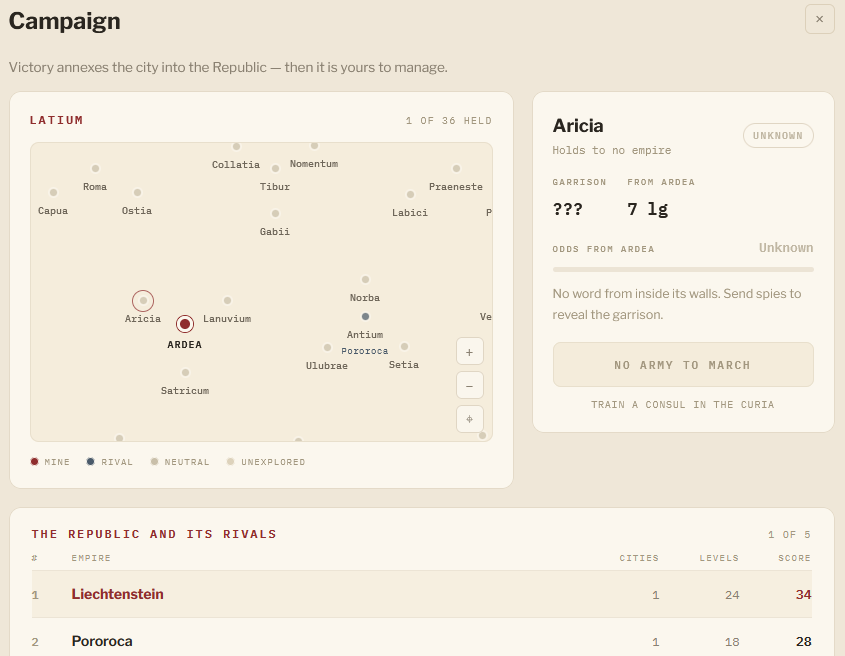Zoom out of the Latium map
The height and width of the screenshot is (656, 845).
(469, 386)
